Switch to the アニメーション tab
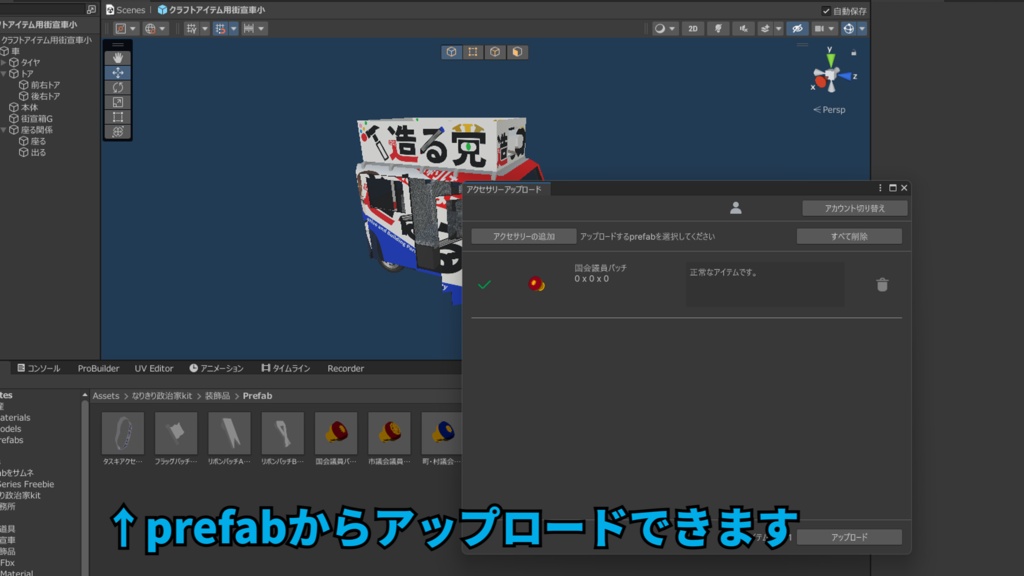 [216, 368]
